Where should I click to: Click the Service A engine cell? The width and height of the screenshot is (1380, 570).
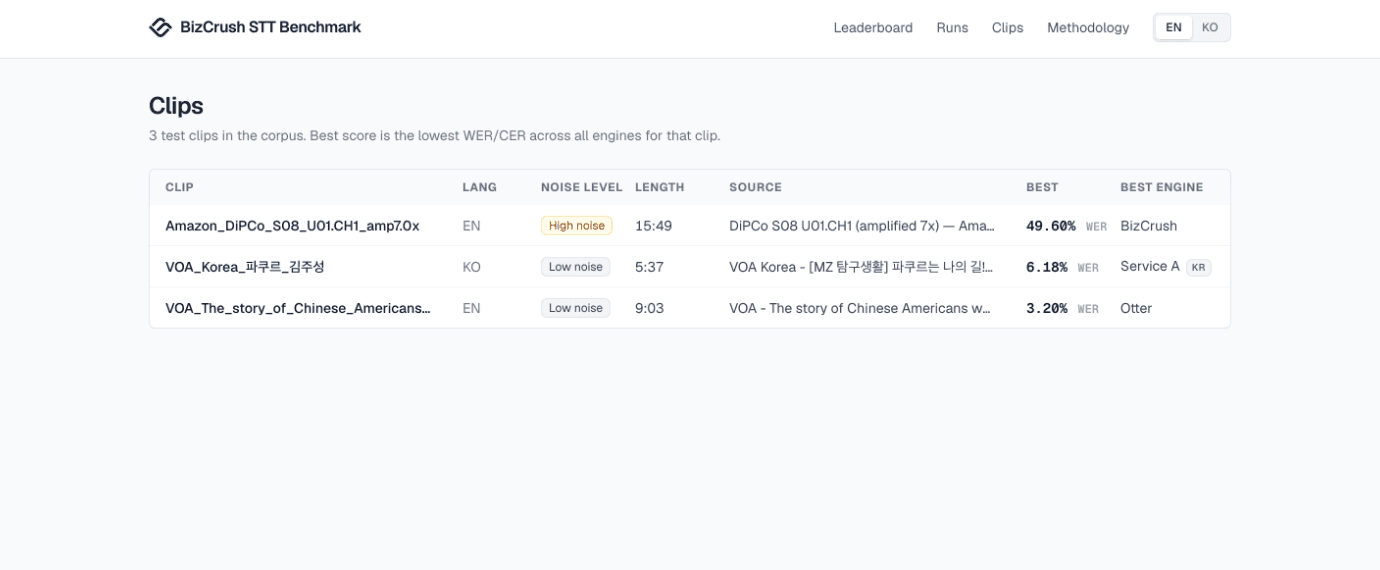point(1150,266)
